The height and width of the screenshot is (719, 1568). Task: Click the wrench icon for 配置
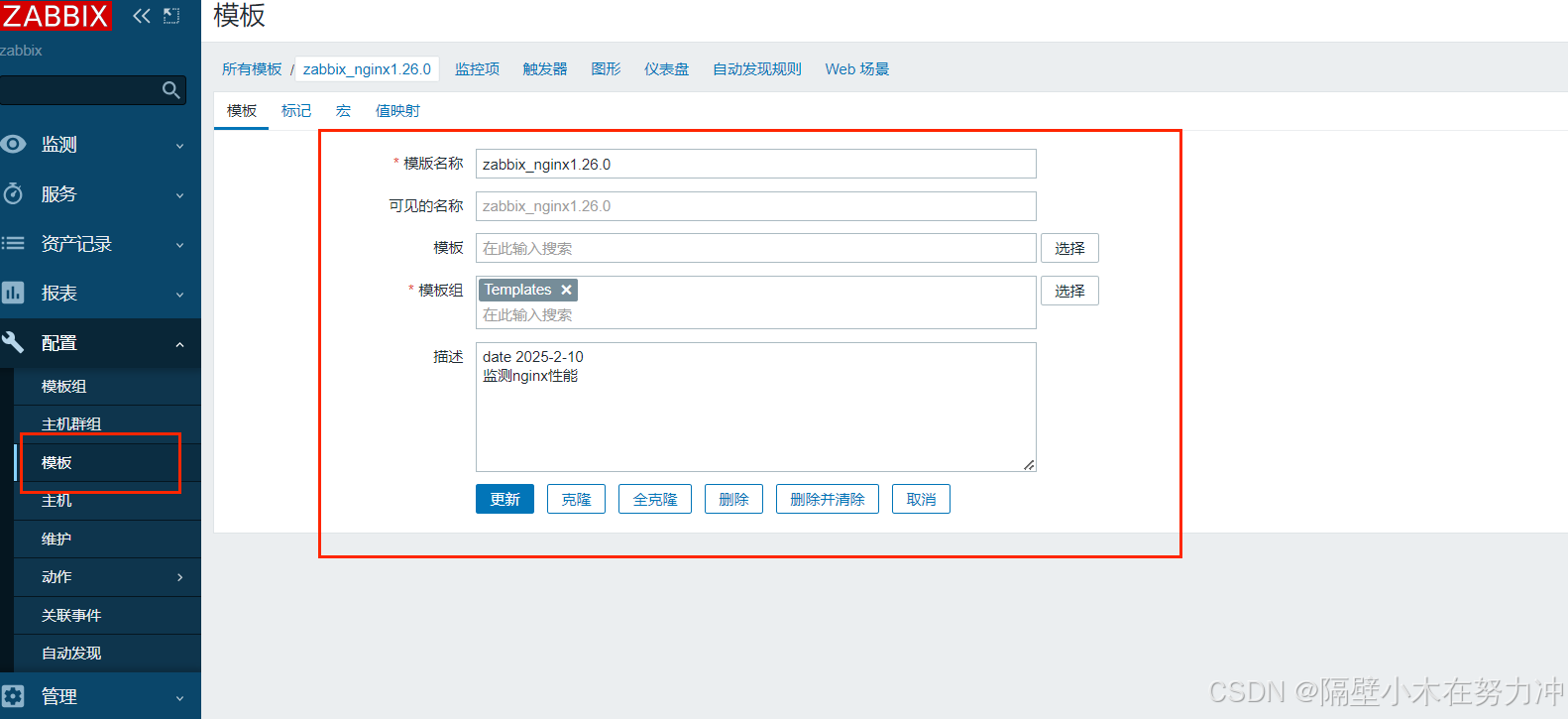pos(13,342)
